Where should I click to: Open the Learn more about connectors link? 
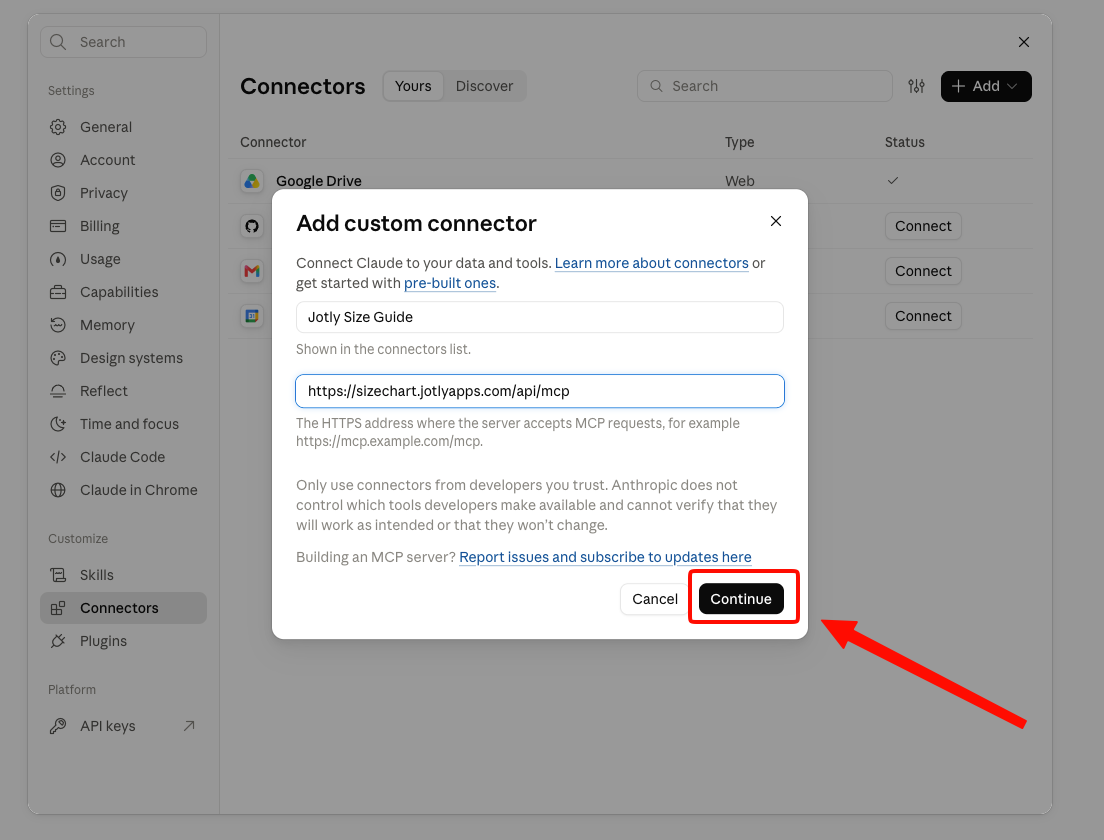pyautogui.click(x=651, y=263)
